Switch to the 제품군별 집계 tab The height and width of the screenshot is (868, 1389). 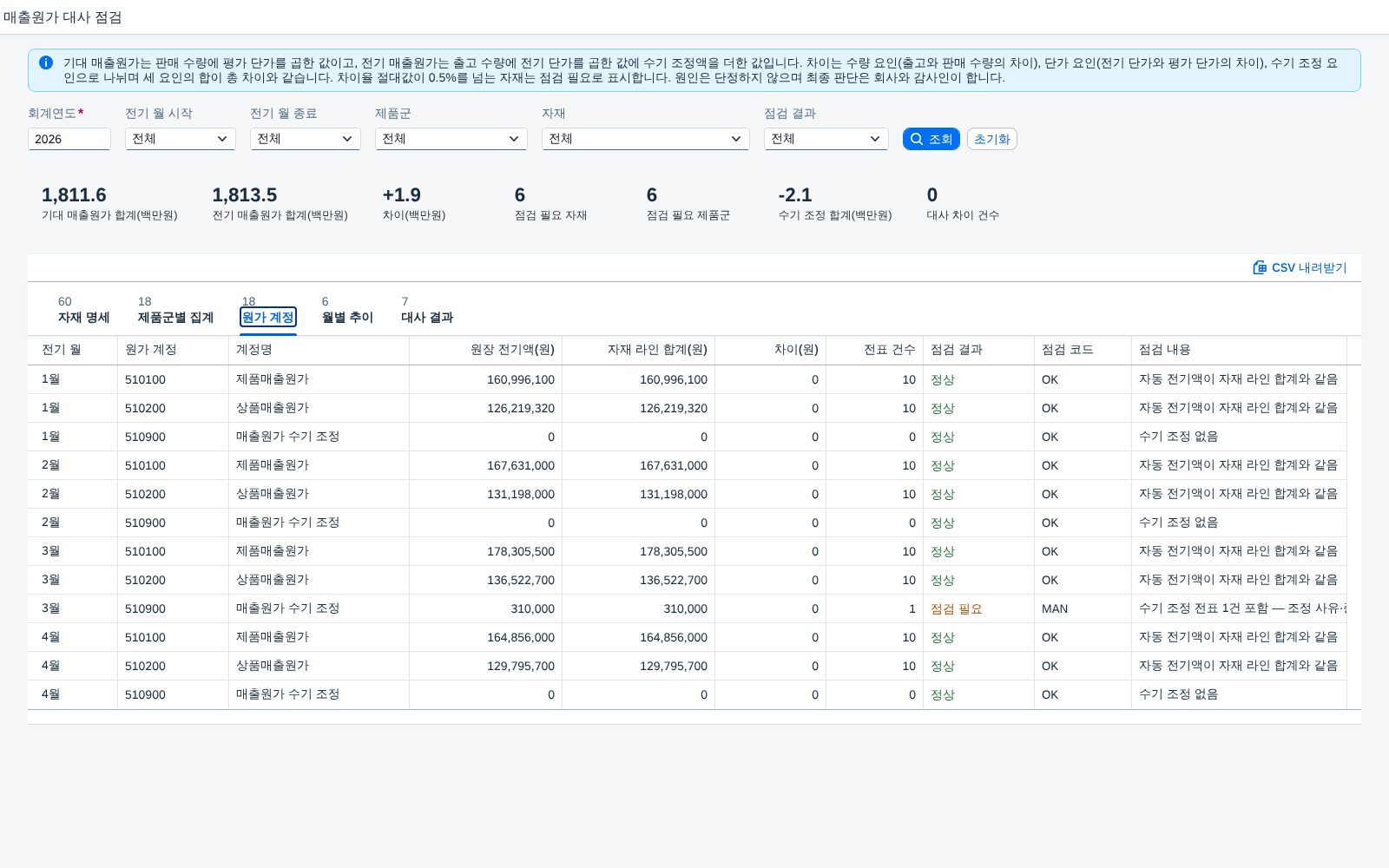[175, 310]
